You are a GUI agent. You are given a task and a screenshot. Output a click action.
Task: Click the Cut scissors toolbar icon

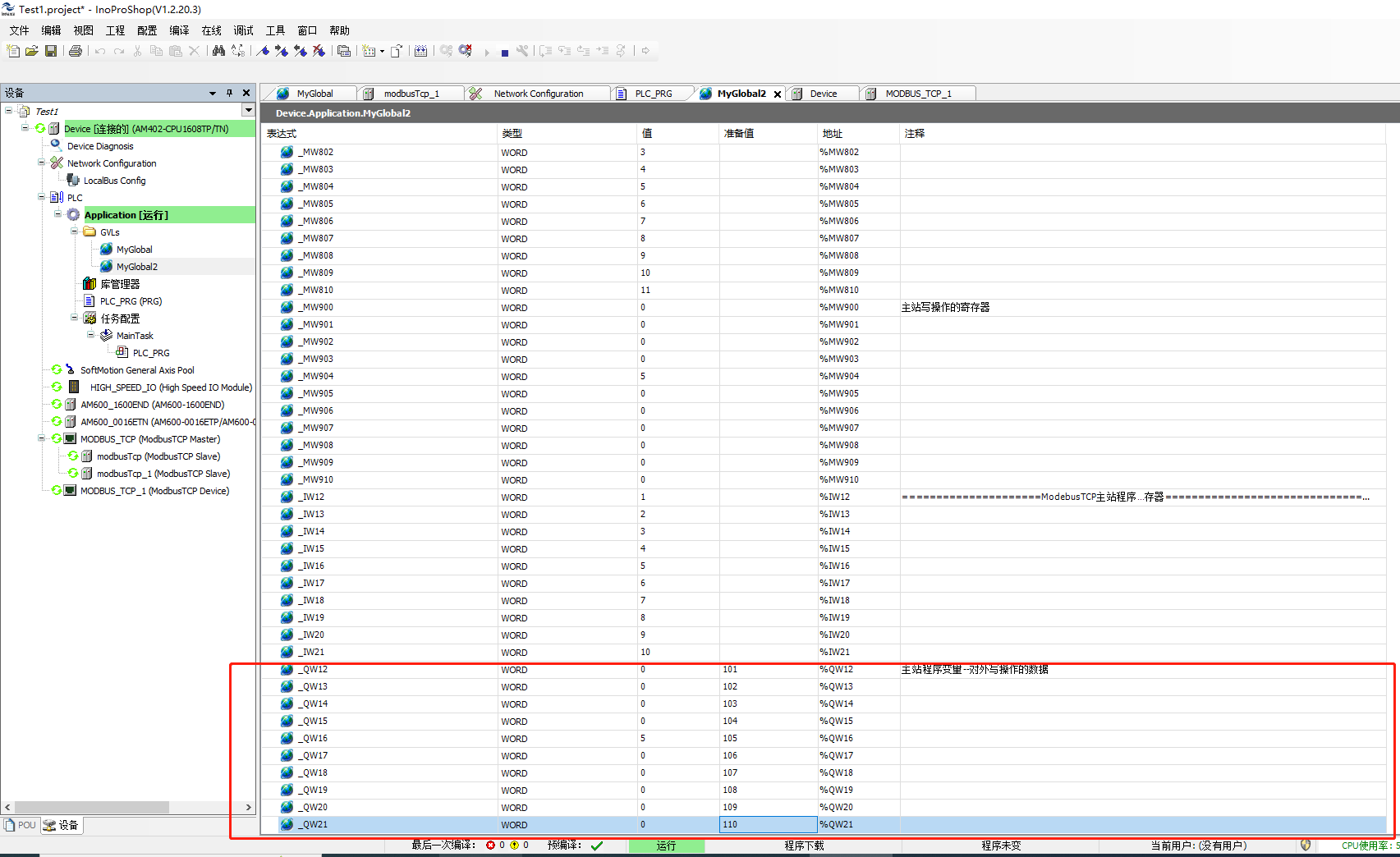coord(137,51)
